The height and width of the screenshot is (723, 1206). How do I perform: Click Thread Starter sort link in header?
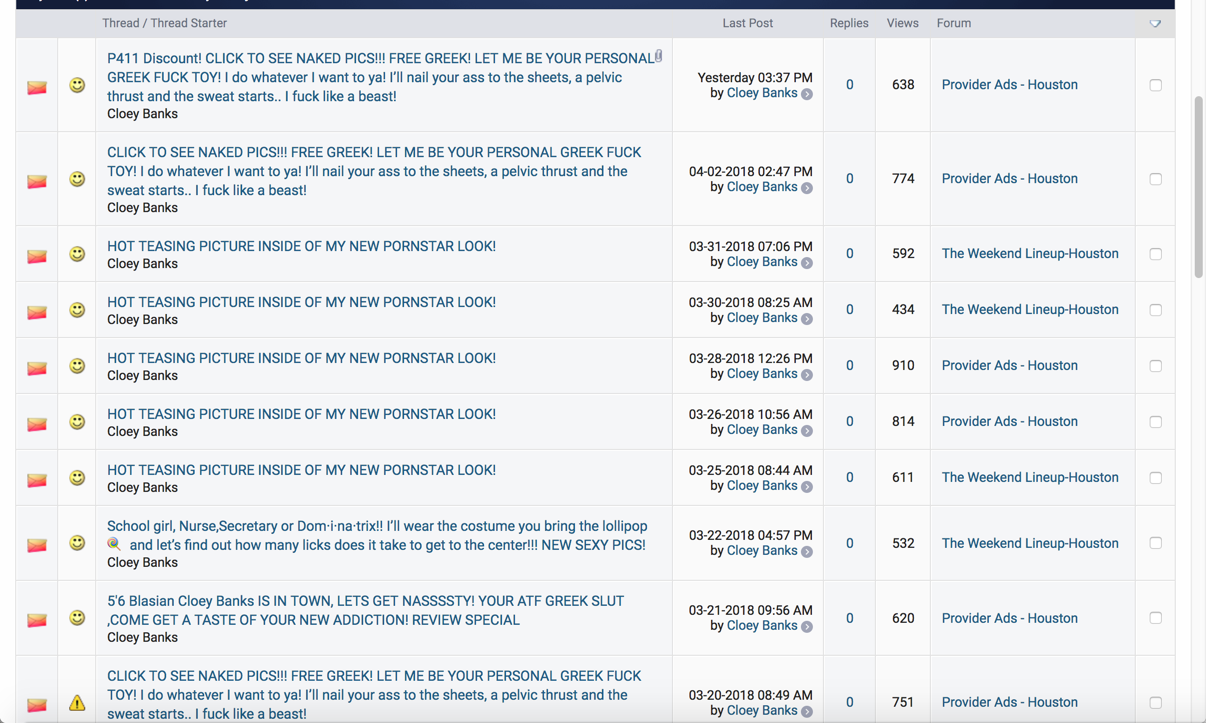(188, 23)
